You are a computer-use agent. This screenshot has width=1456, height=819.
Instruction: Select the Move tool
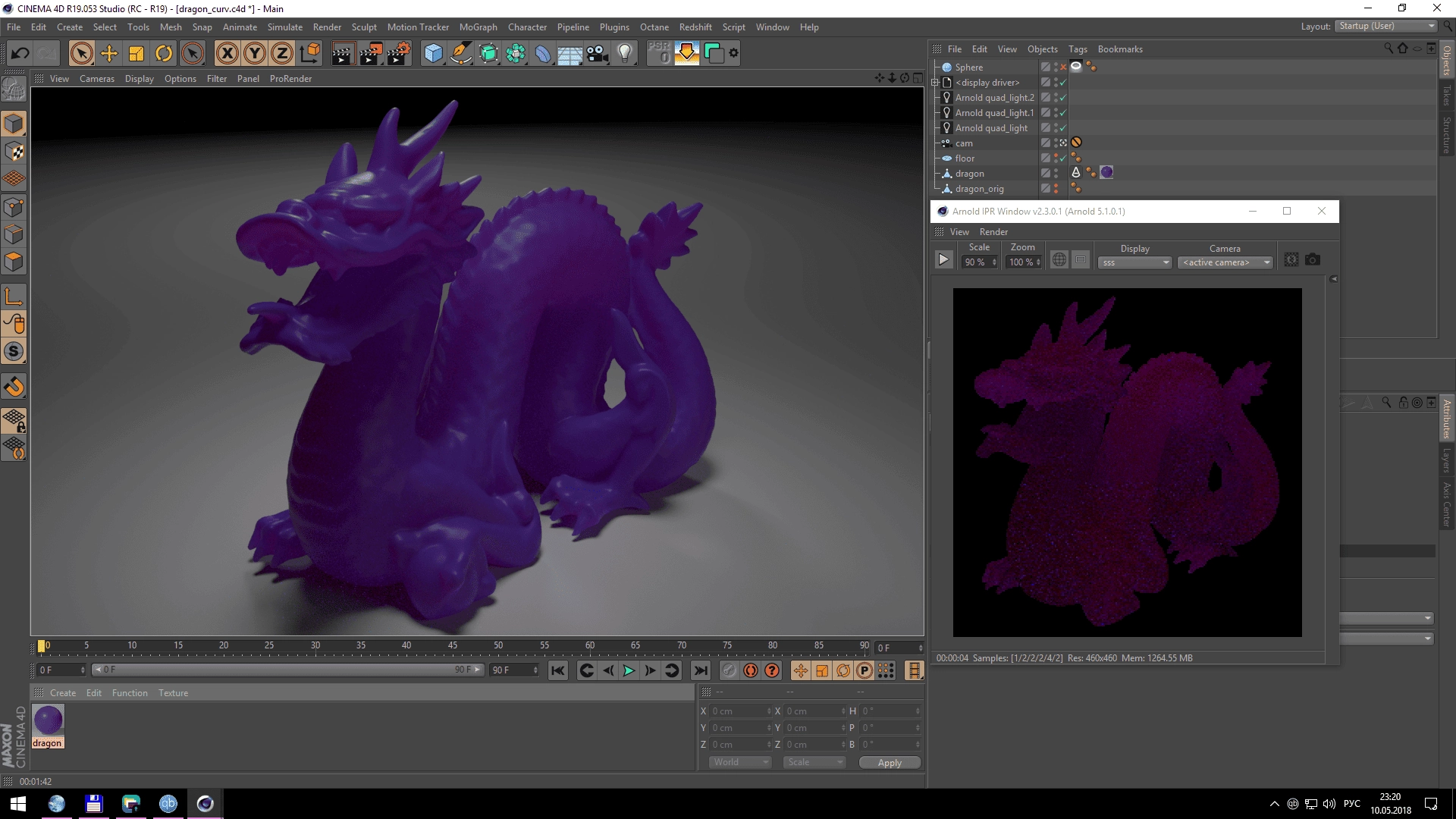pyautogui.click(x=109, y=53)
